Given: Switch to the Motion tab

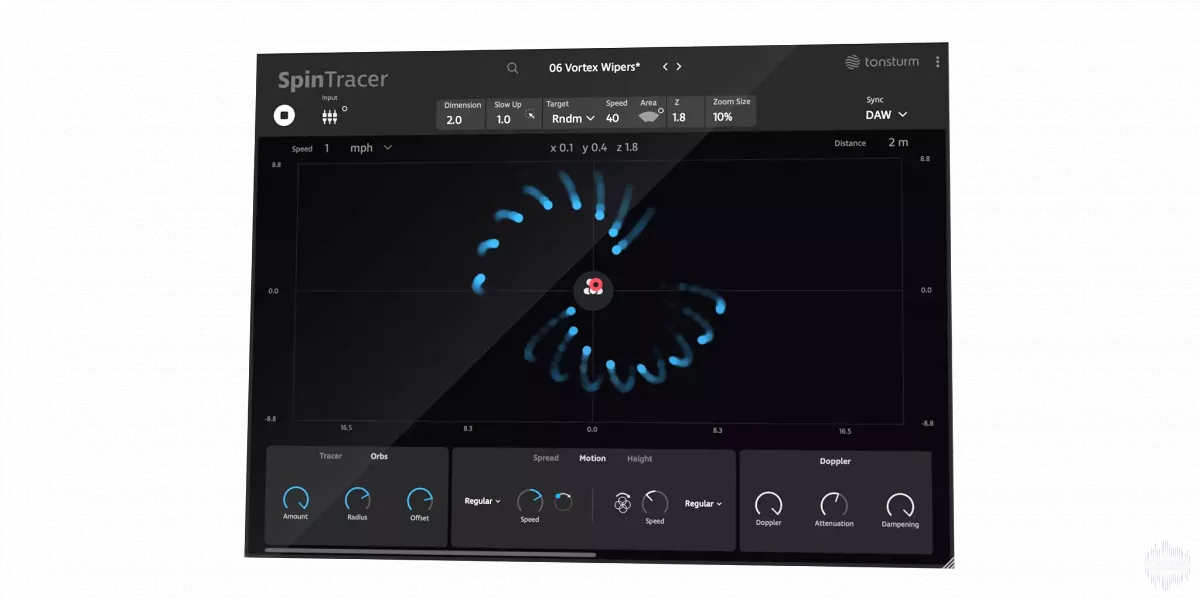Looking at the screenshot, I should point(593,458).
